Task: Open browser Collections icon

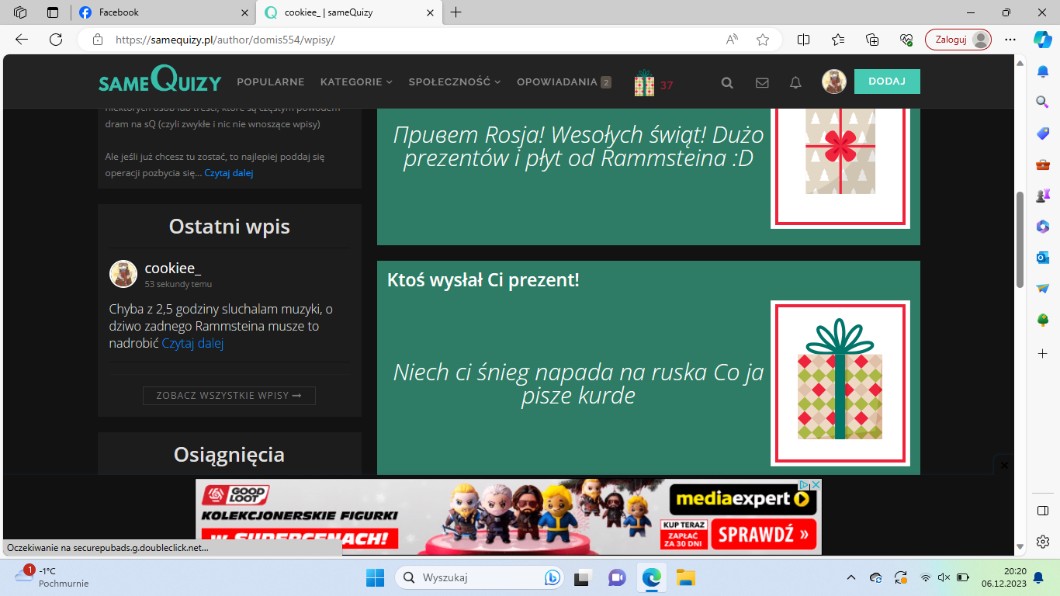Action: (x=872, y=40)
